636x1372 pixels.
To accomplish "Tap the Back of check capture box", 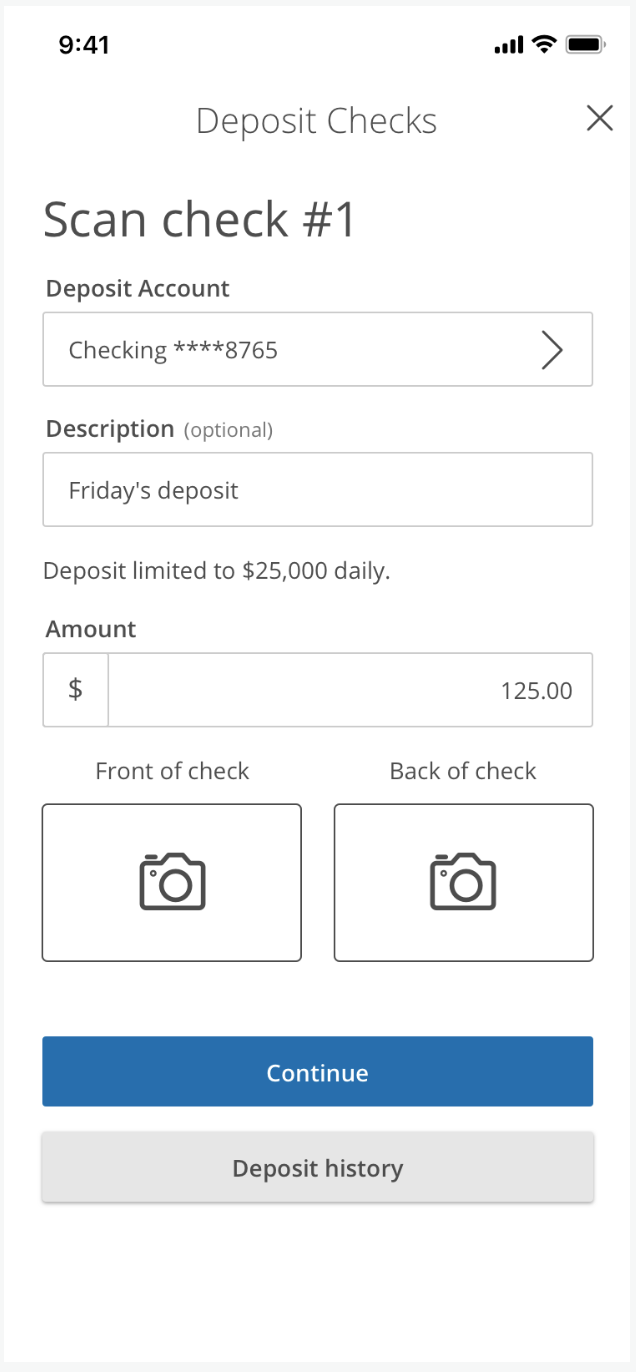I will point(463,882).
